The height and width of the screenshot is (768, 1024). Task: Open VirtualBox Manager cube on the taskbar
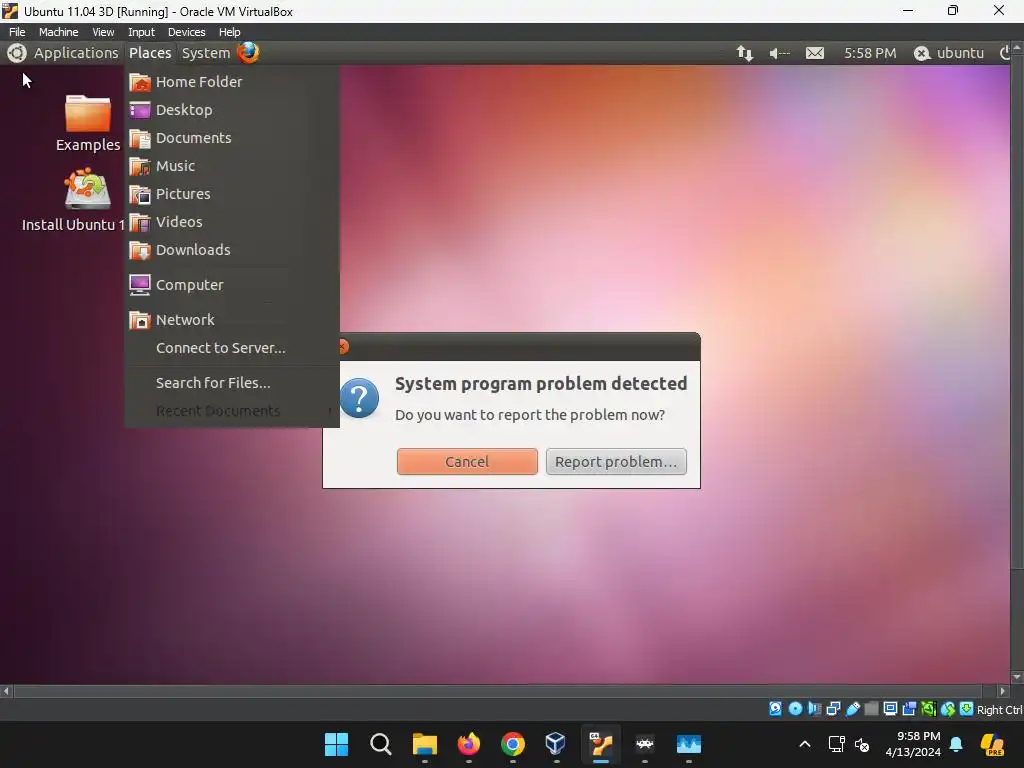556,744
